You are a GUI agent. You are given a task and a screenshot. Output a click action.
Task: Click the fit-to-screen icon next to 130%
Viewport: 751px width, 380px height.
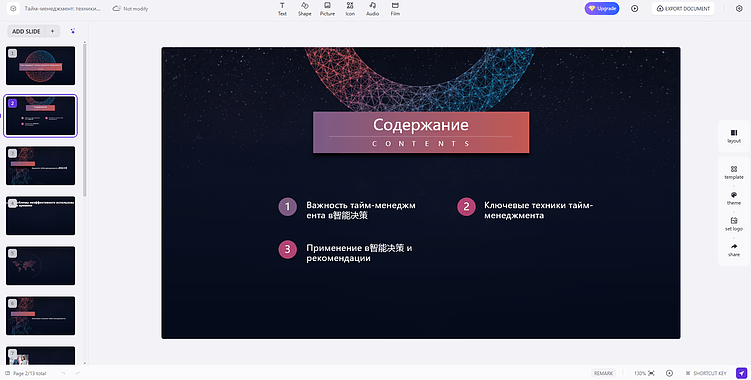pos(651,373)
